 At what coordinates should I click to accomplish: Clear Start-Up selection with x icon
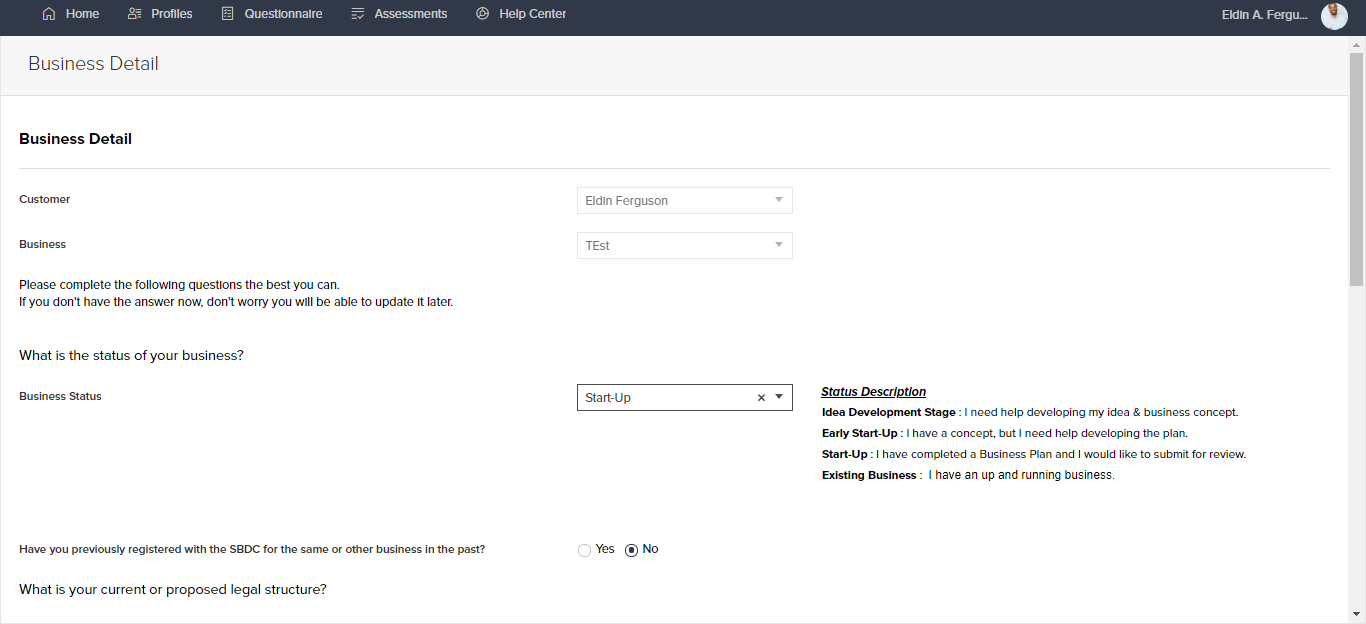click(x=761, y=398)
